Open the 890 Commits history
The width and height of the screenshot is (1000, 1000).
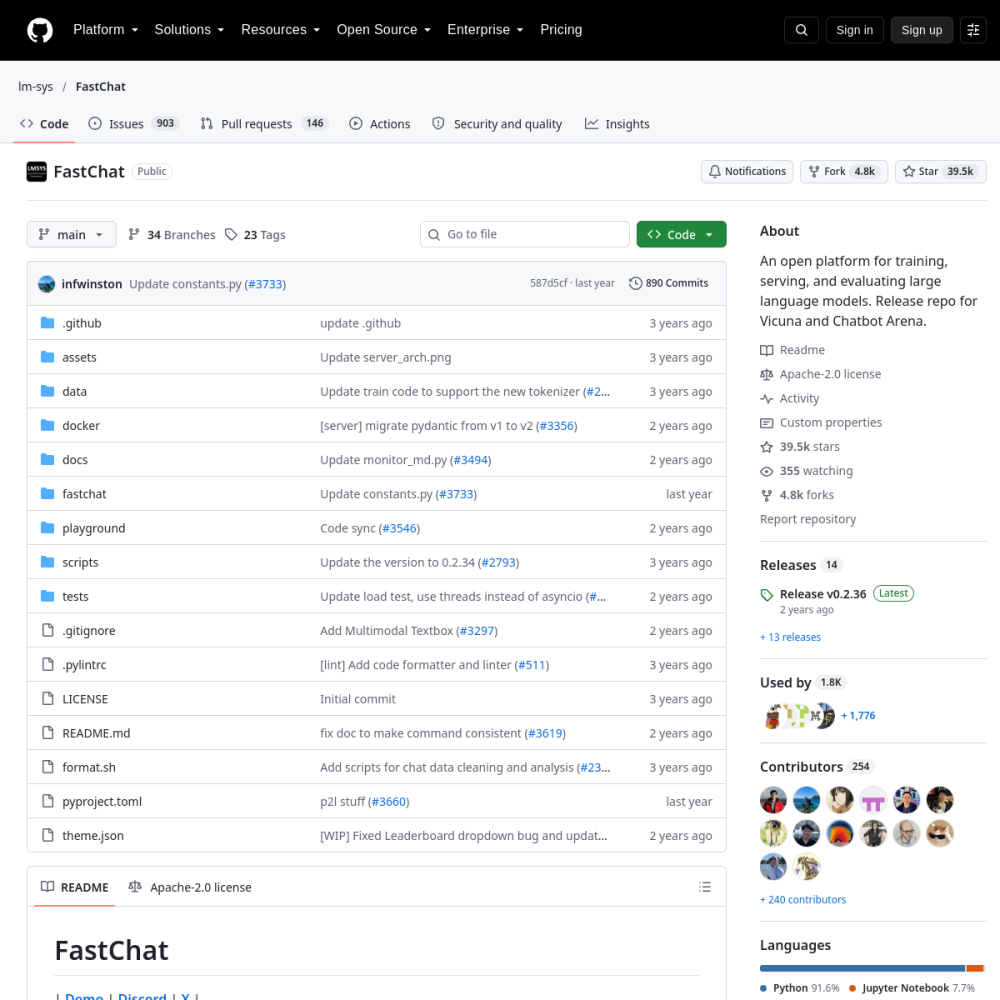click(668, 283)
